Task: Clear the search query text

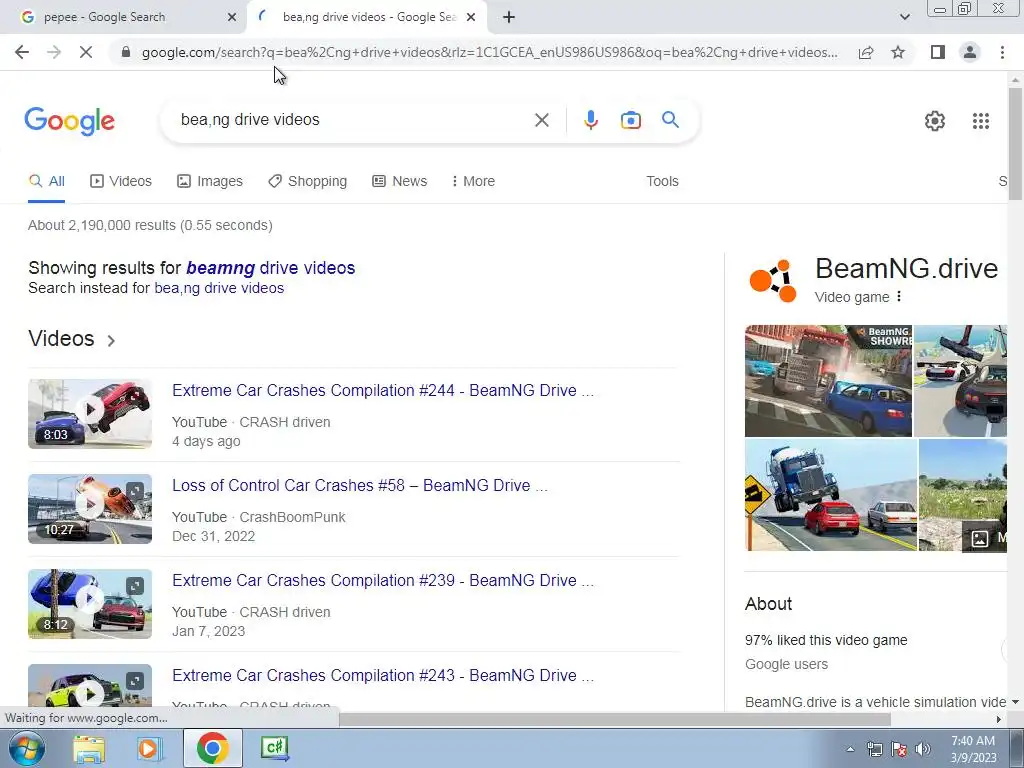Action: pos(541,120)
